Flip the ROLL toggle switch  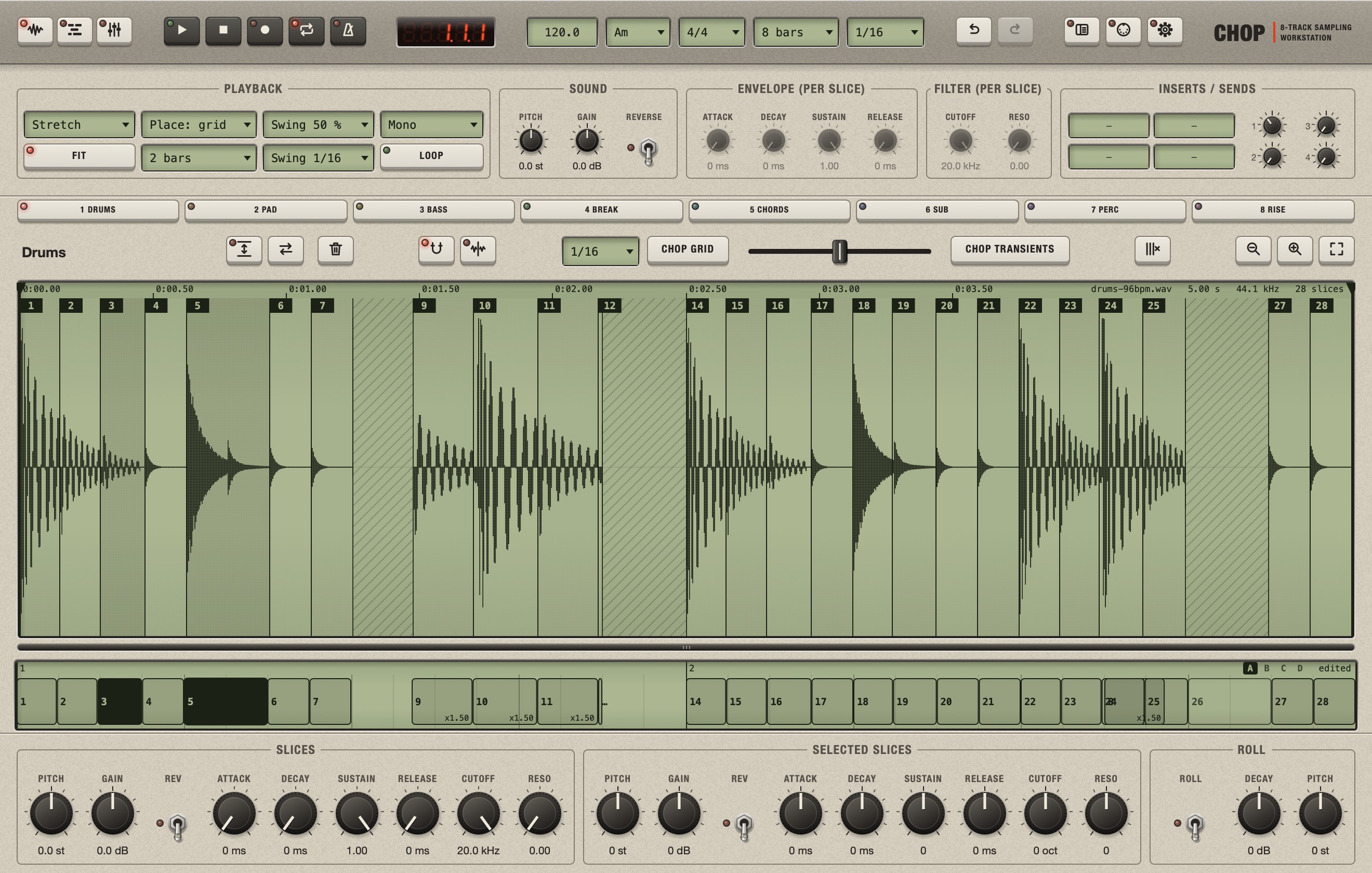tap(1195, 827)
